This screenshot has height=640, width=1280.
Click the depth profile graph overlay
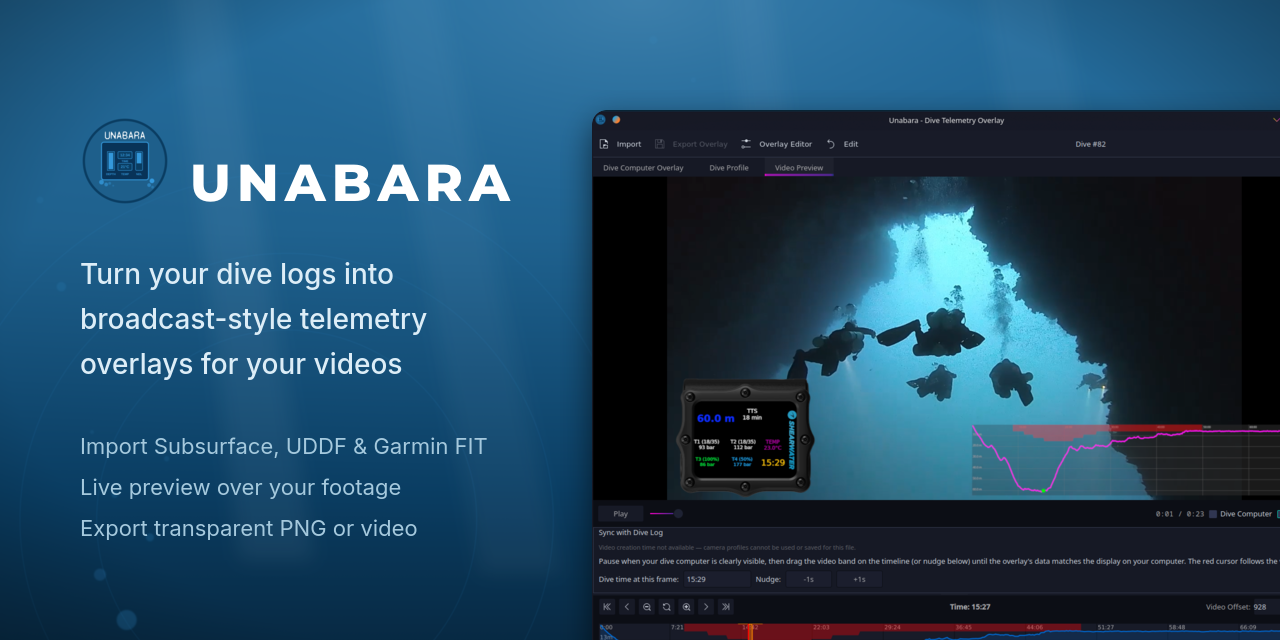pos(1126,461)
